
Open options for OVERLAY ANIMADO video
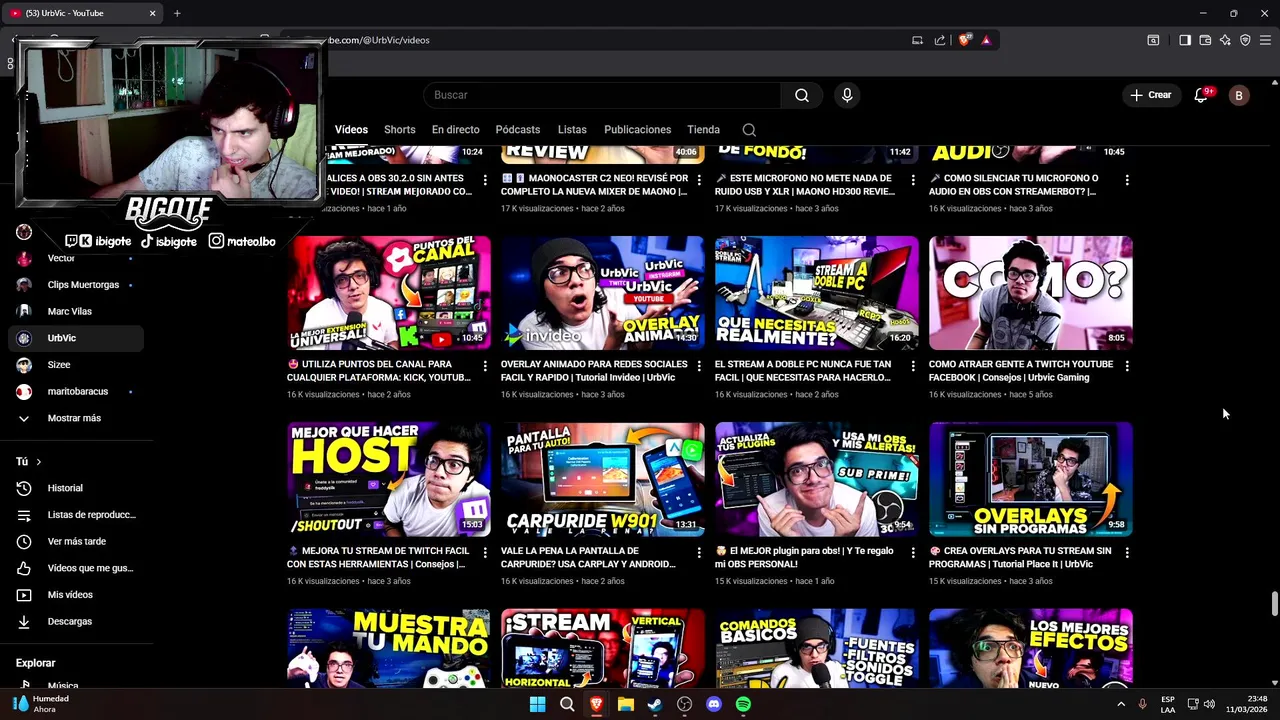tap(699, 366)
